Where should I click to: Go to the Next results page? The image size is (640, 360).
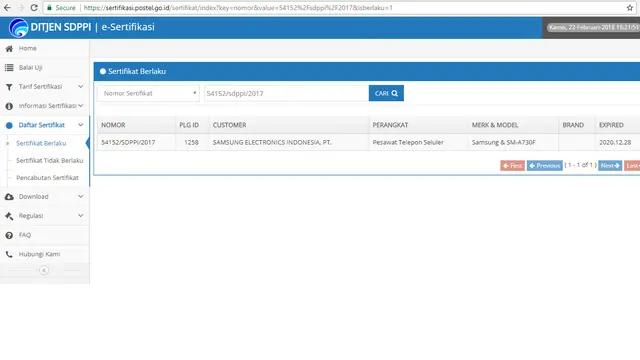(610, 165)
